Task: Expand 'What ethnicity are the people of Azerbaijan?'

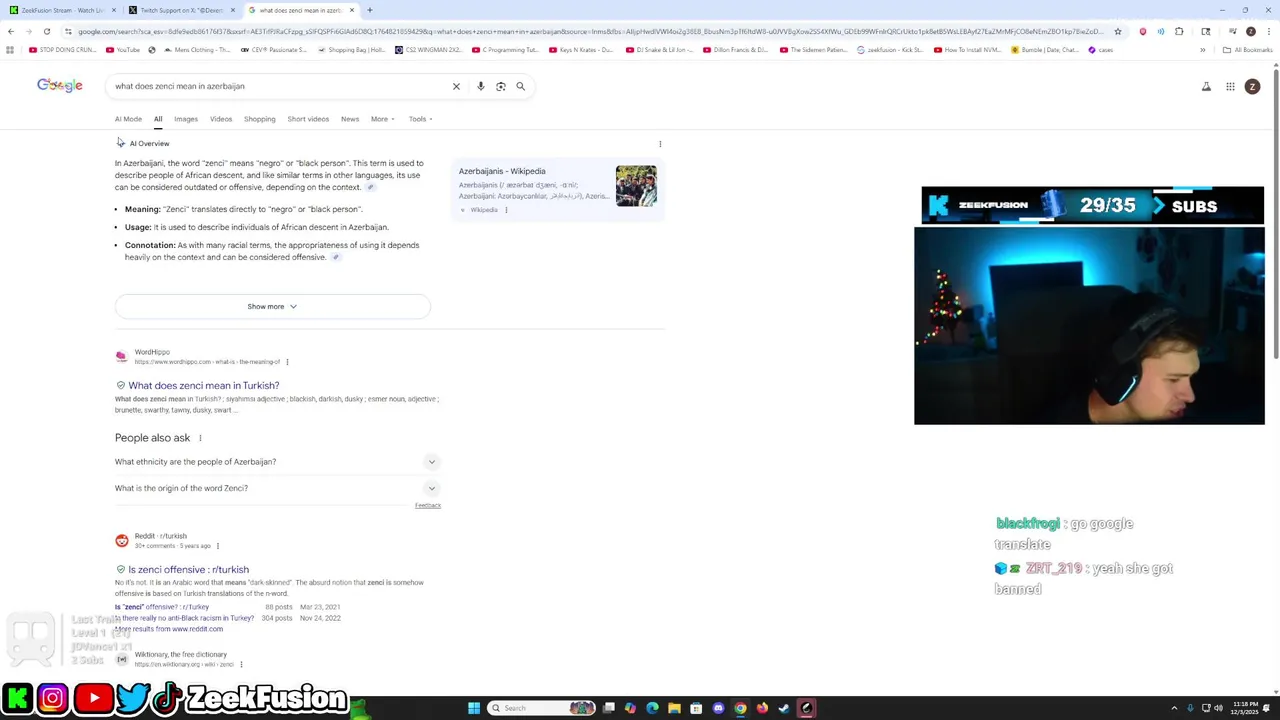Action: click(x=276, y=462)
